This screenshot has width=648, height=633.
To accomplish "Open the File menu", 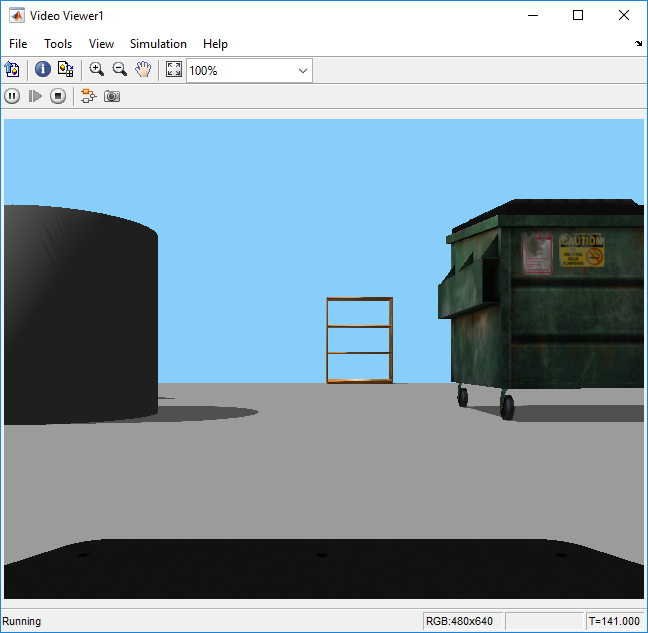I will [18, 44].
